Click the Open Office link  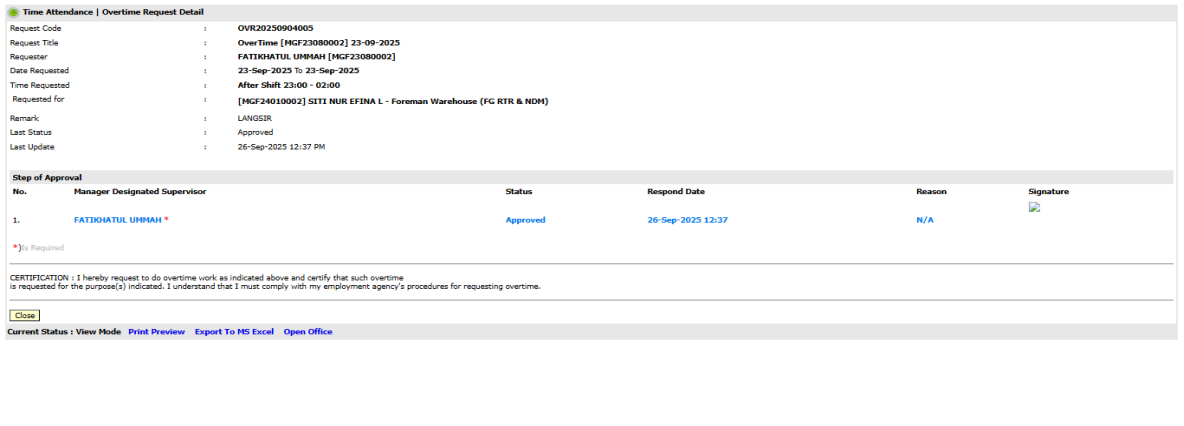tap(308, 332)
